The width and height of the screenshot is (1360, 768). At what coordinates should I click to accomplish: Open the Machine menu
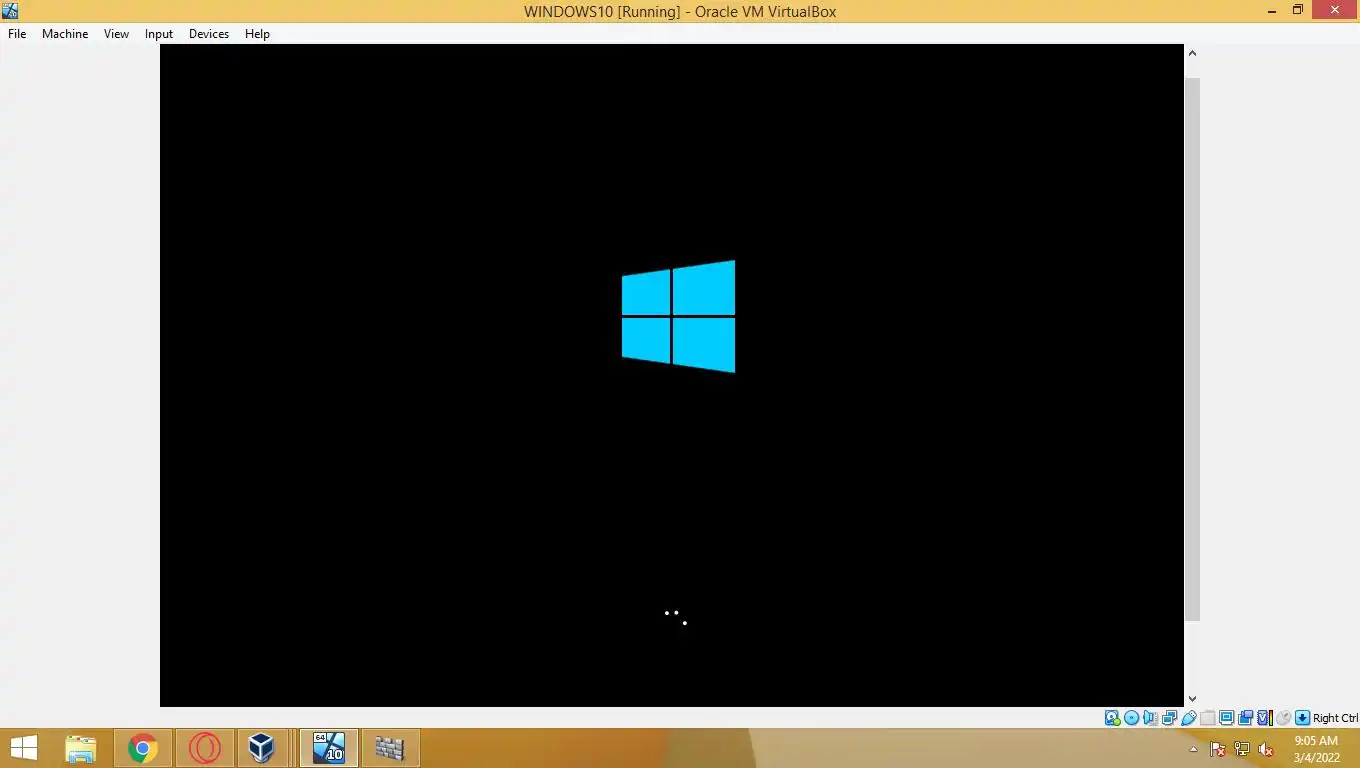(x=65, y=33)
